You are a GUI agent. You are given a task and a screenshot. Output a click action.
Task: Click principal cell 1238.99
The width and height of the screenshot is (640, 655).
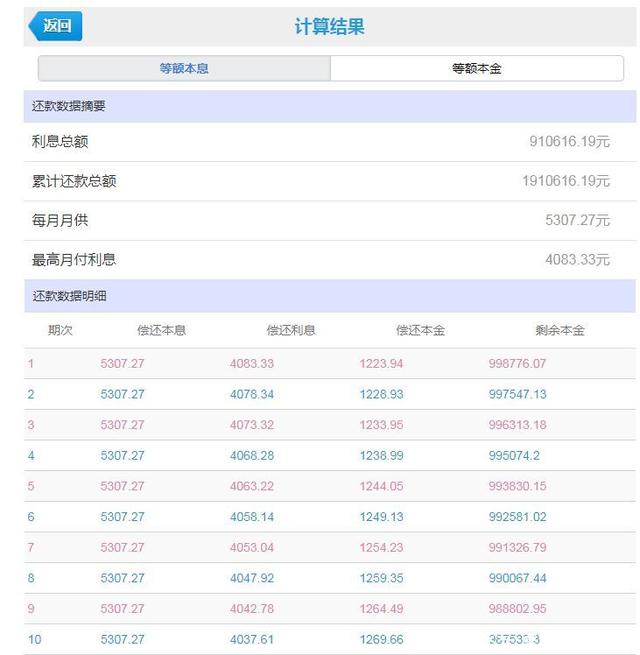[381, 455]
